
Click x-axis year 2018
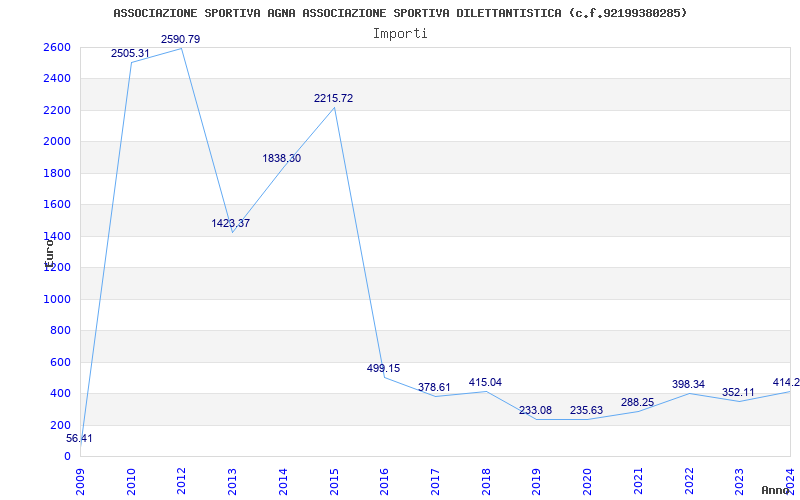[486, 481]
